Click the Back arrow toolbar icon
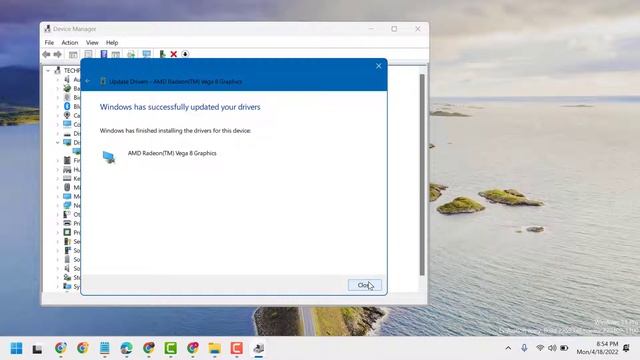 [46, 54]
